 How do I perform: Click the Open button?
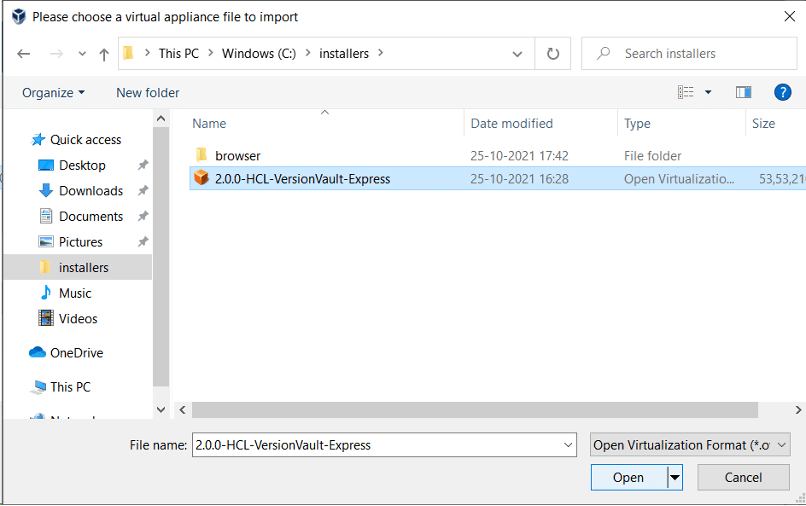coord(628,477)
